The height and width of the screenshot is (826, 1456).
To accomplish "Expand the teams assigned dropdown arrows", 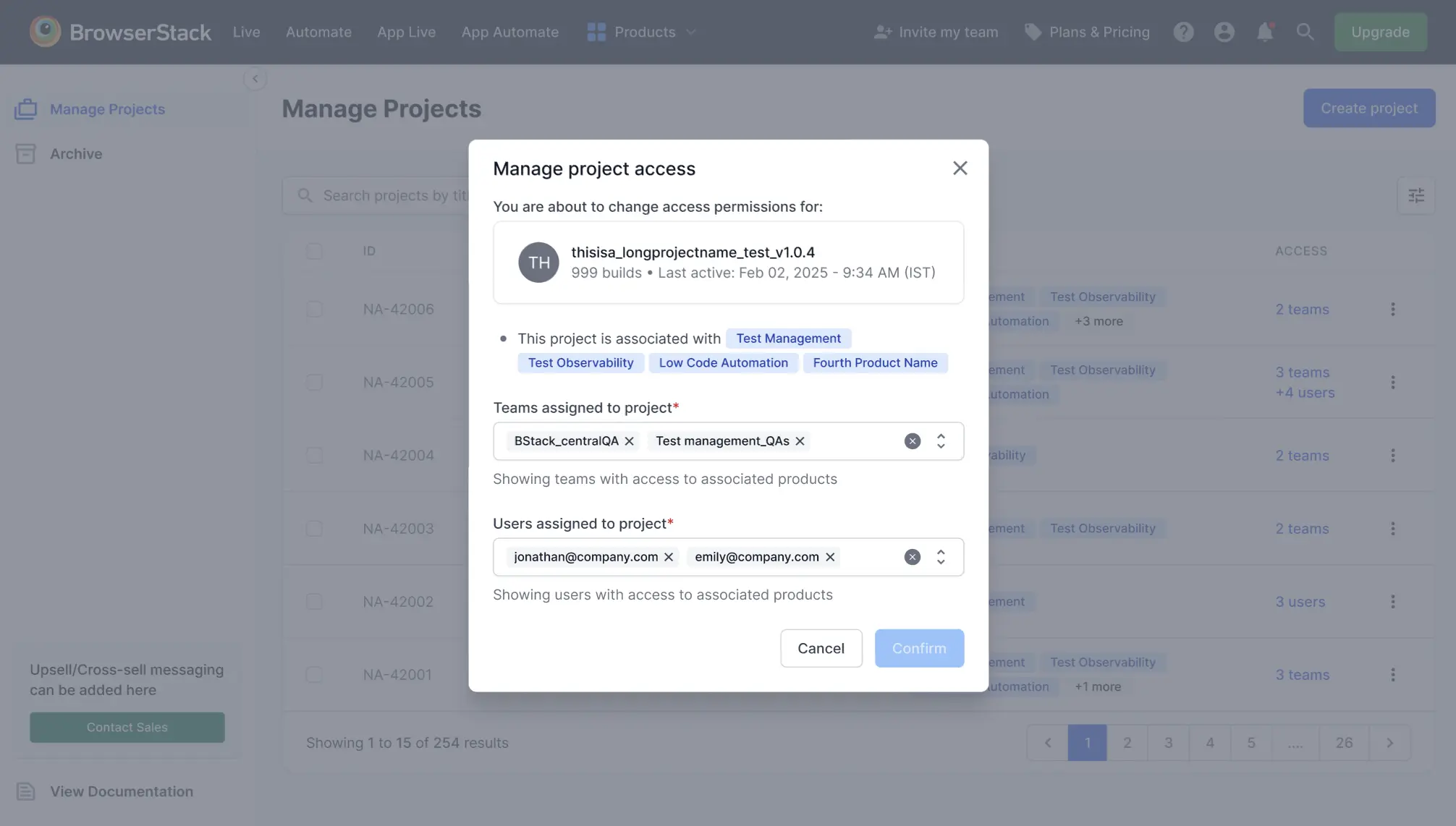I will coord(941,441).
